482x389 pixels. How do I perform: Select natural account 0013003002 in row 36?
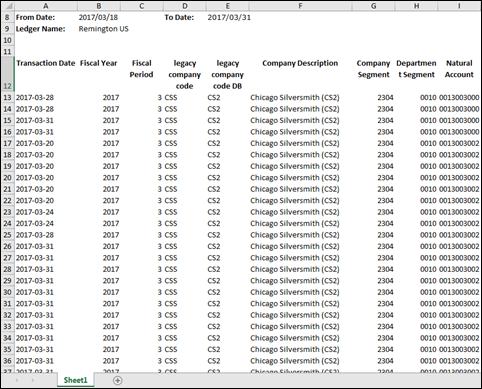point(459,361)
